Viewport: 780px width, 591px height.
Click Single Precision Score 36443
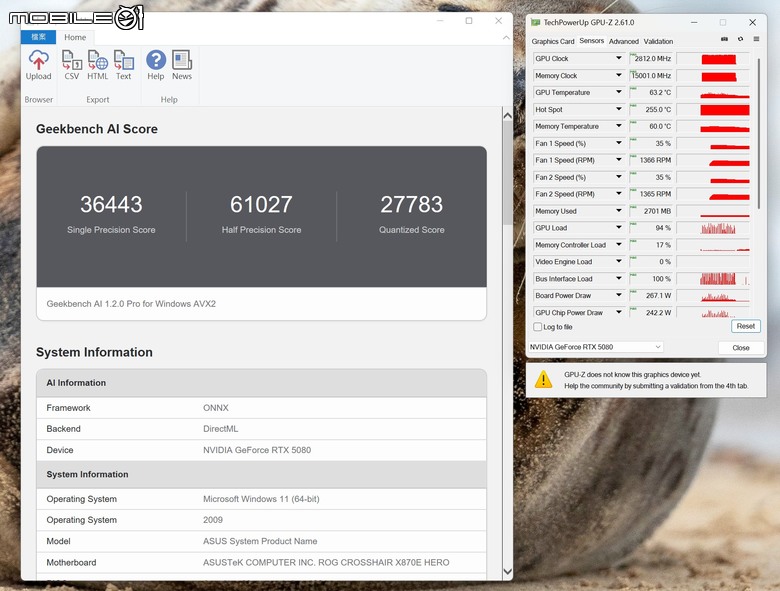pos(111,204)
